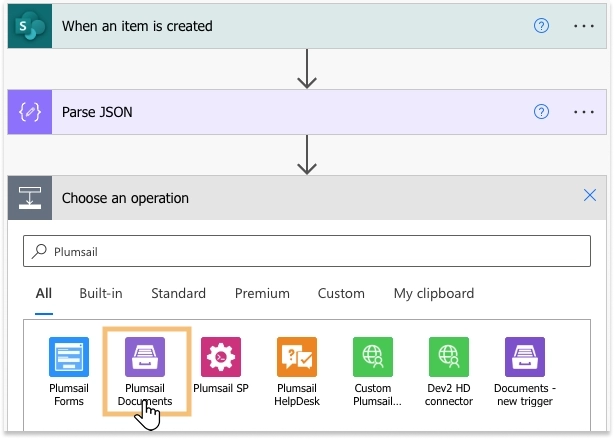Click the SharePoint trigger icon

coord(30,26)
